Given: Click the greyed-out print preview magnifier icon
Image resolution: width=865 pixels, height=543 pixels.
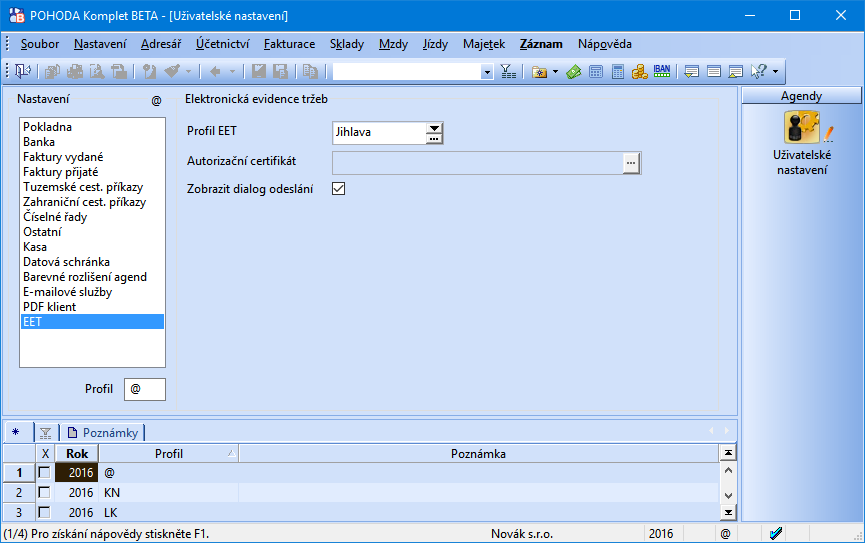Looking at the screenshot, I should pyautogui.click(x=97, y=71).
